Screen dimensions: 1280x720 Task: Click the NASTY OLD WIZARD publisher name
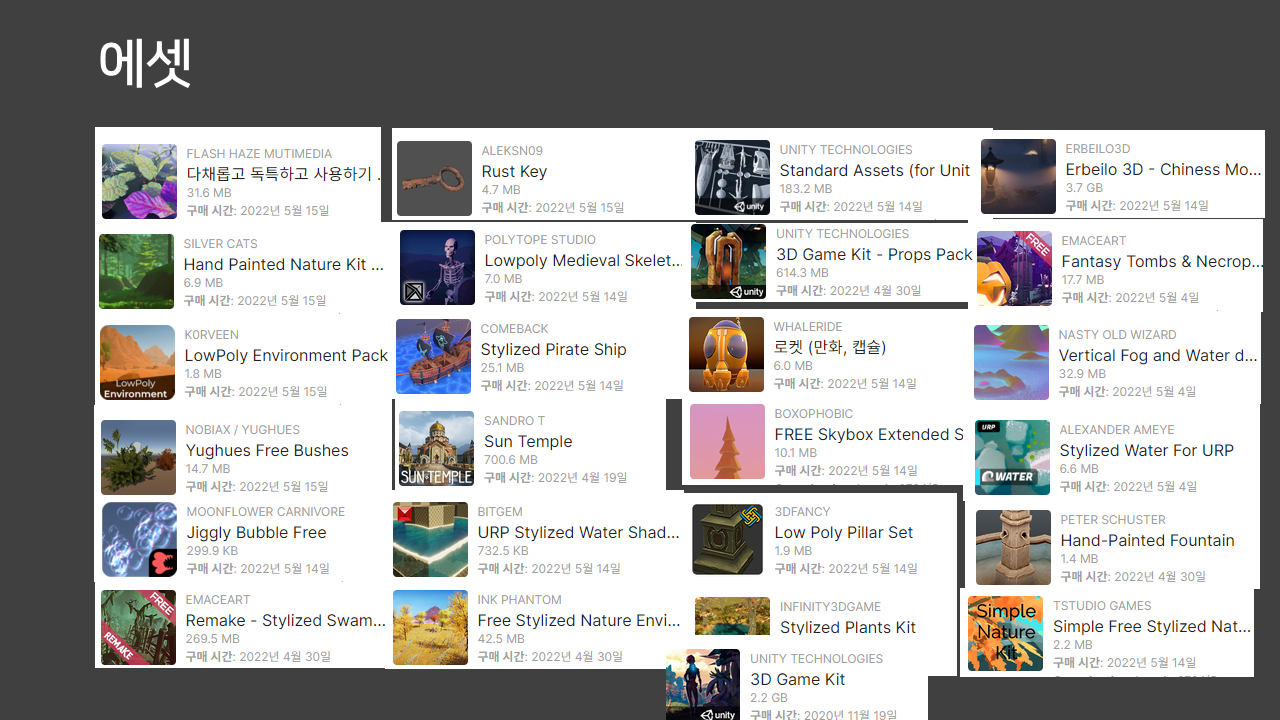coord(1117,335)
